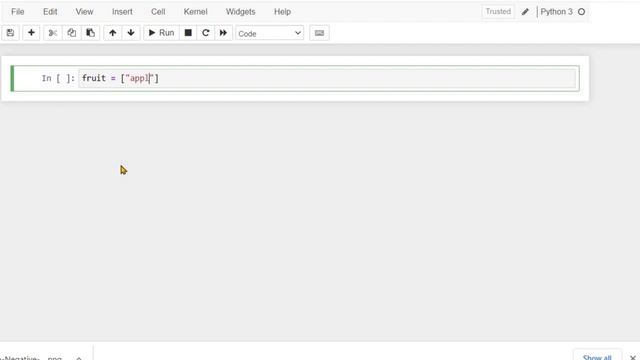Move selected cell down arrow

coord(131,33)
